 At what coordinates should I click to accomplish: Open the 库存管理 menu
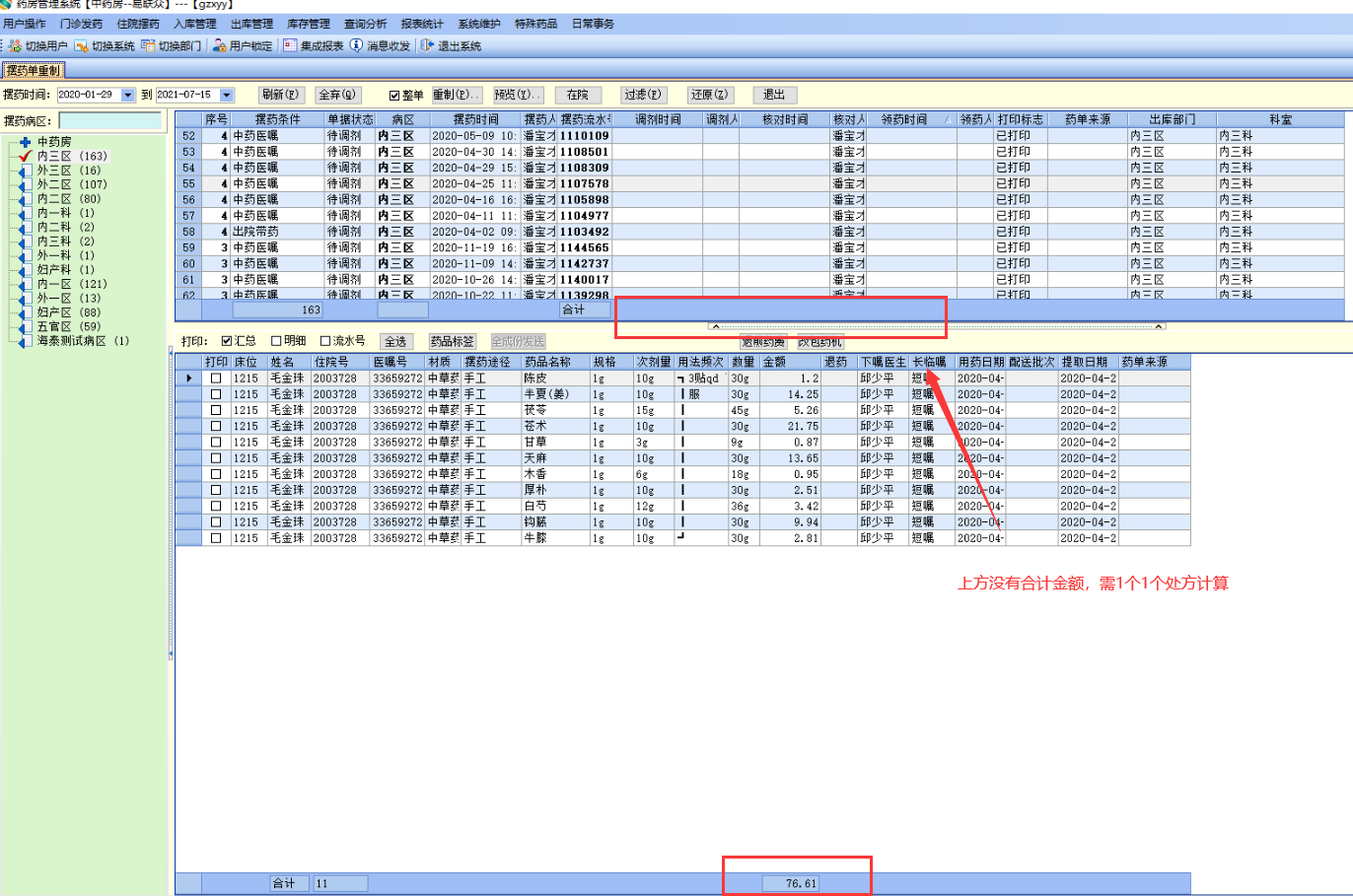tap(308, 24)
